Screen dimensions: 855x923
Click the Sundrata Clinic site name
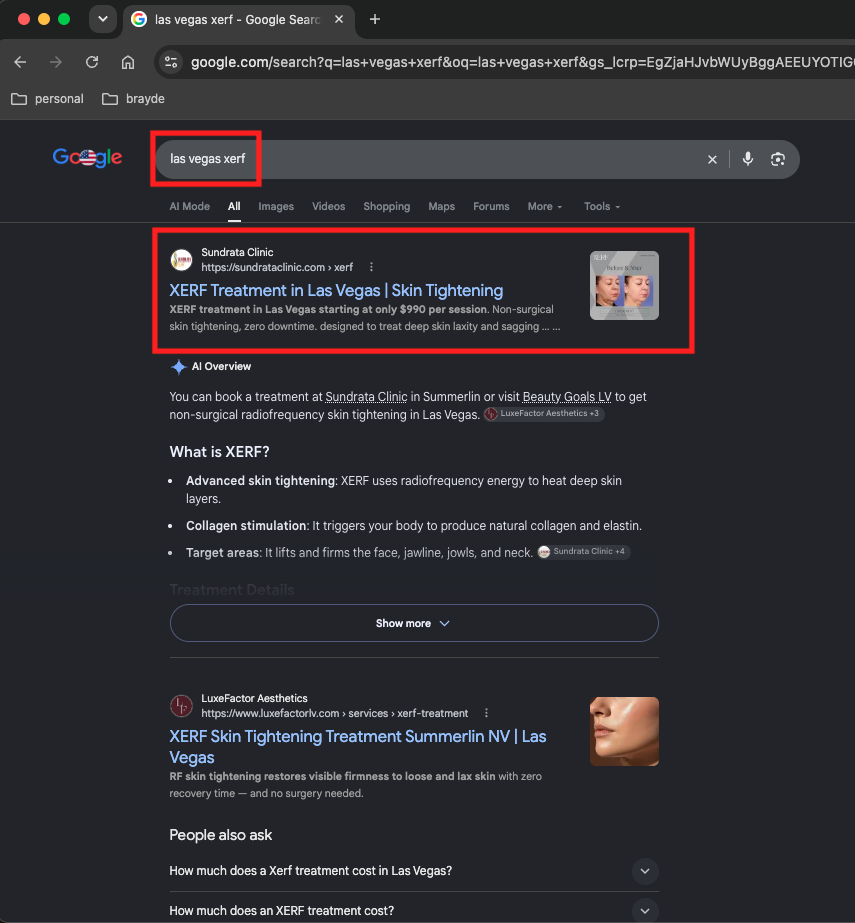tap(237, 253)
